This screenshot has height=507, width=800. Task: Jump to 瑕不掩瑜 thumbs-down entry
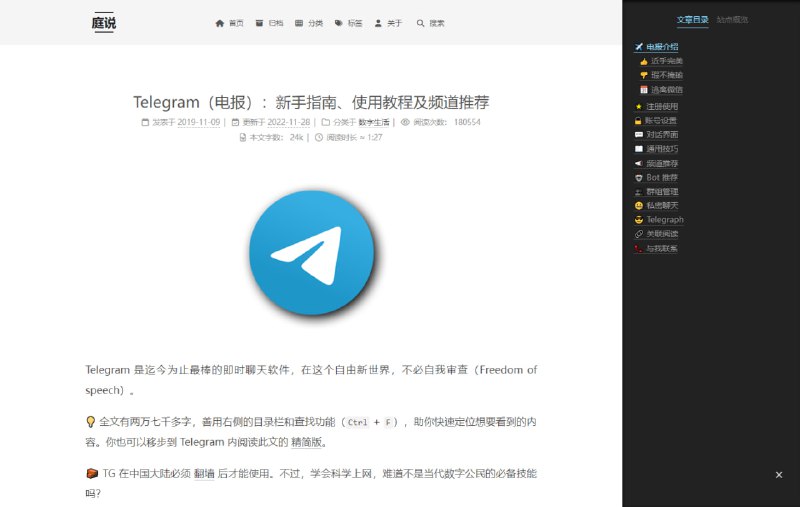(x=661, y=75)
